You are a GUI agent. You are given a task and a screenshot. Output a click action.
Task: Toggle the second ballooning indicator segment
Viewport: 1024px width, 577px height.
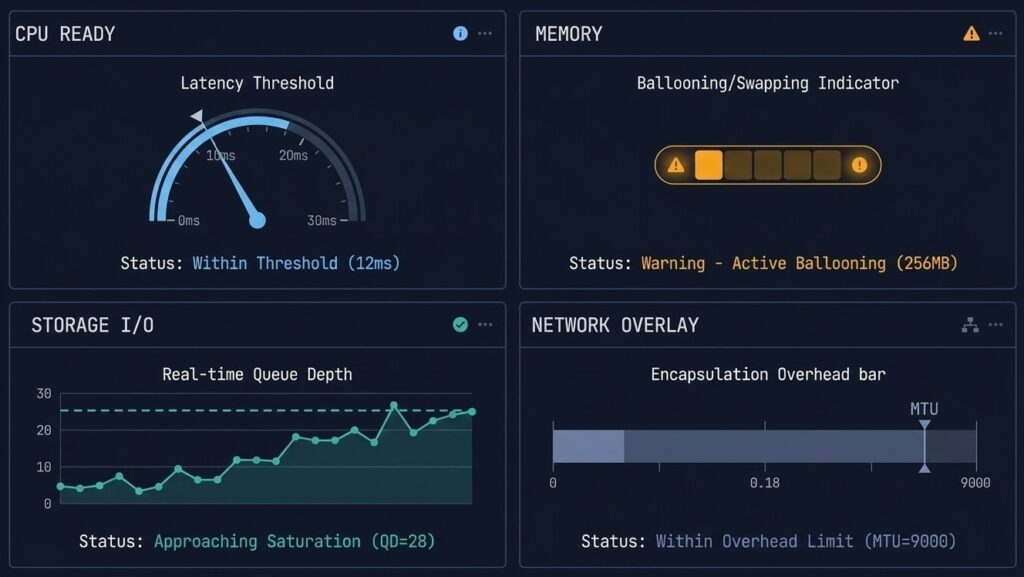[739, 164]
